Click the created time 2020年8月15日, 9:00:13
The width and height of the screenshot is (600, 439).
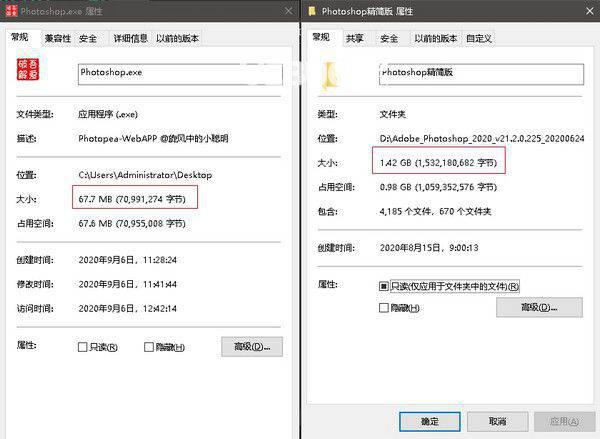[x=429, y=248]
